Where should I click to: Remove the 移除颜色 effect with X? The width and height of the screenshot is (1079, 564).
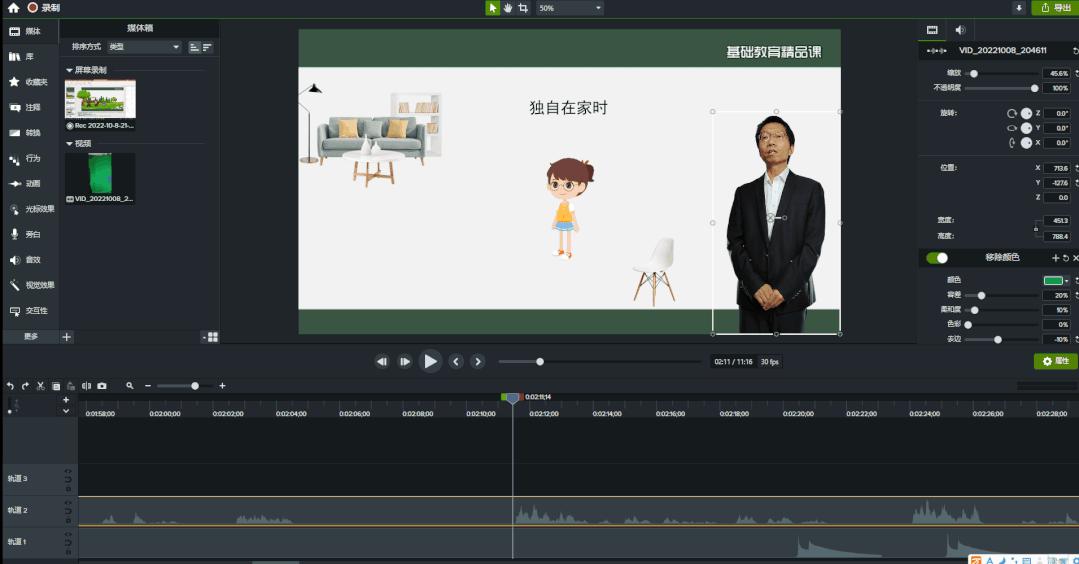pyautogui.click(x=1076, y=258)
